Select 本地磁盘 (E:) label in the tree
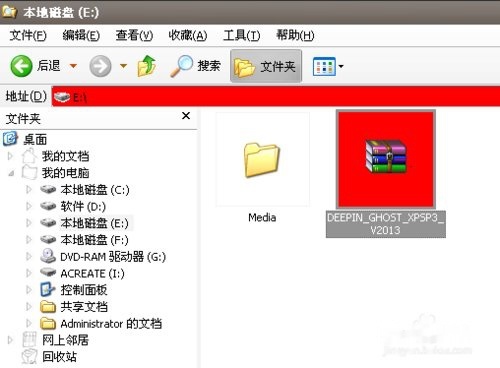The width and height of the screenshot is (500, 368). tap(95, 223)
